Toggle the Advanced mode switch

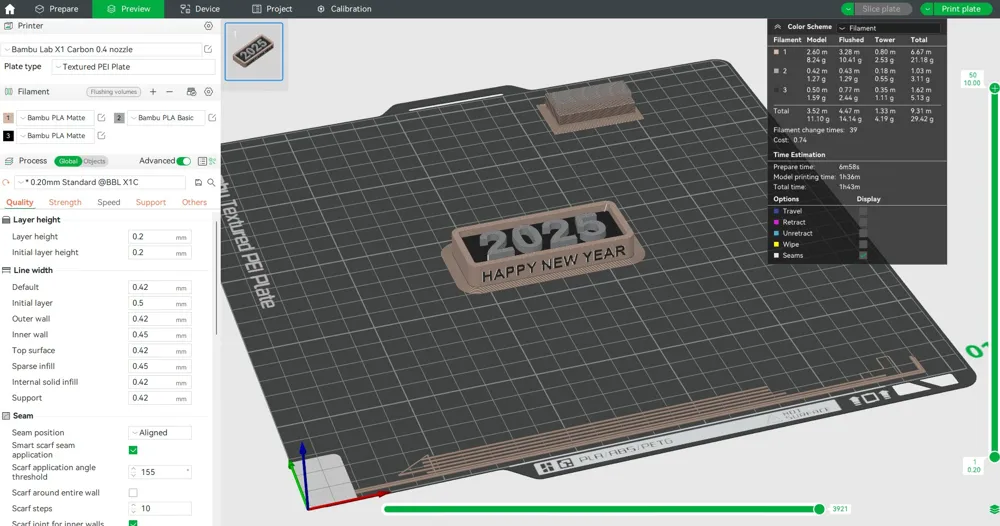click(184, 161)
